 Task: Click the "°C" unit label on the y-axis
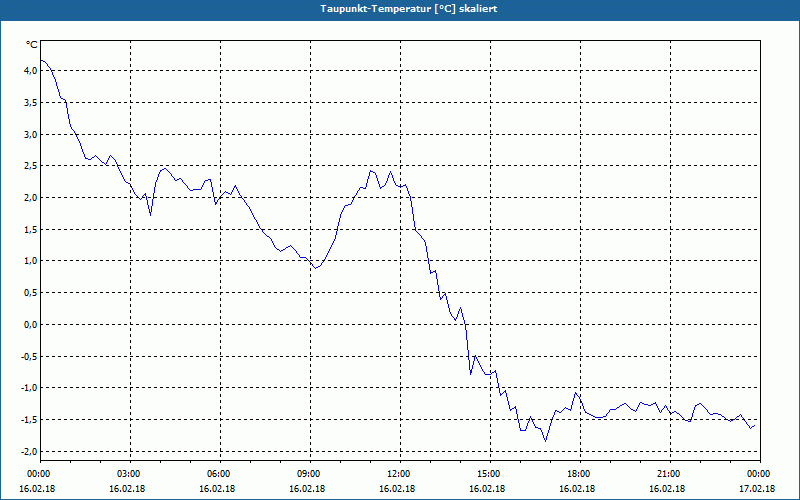32,45
